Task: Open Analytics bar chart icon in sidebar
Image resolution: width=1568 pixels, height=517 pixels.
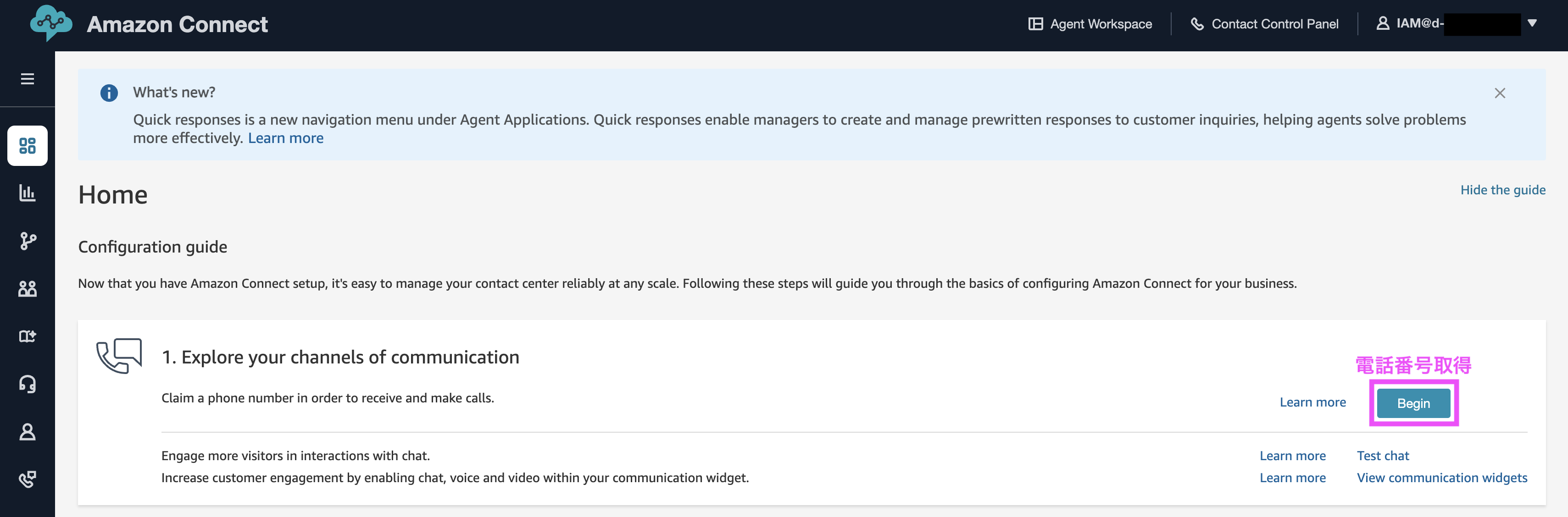Action: click(x=28, y=193)
